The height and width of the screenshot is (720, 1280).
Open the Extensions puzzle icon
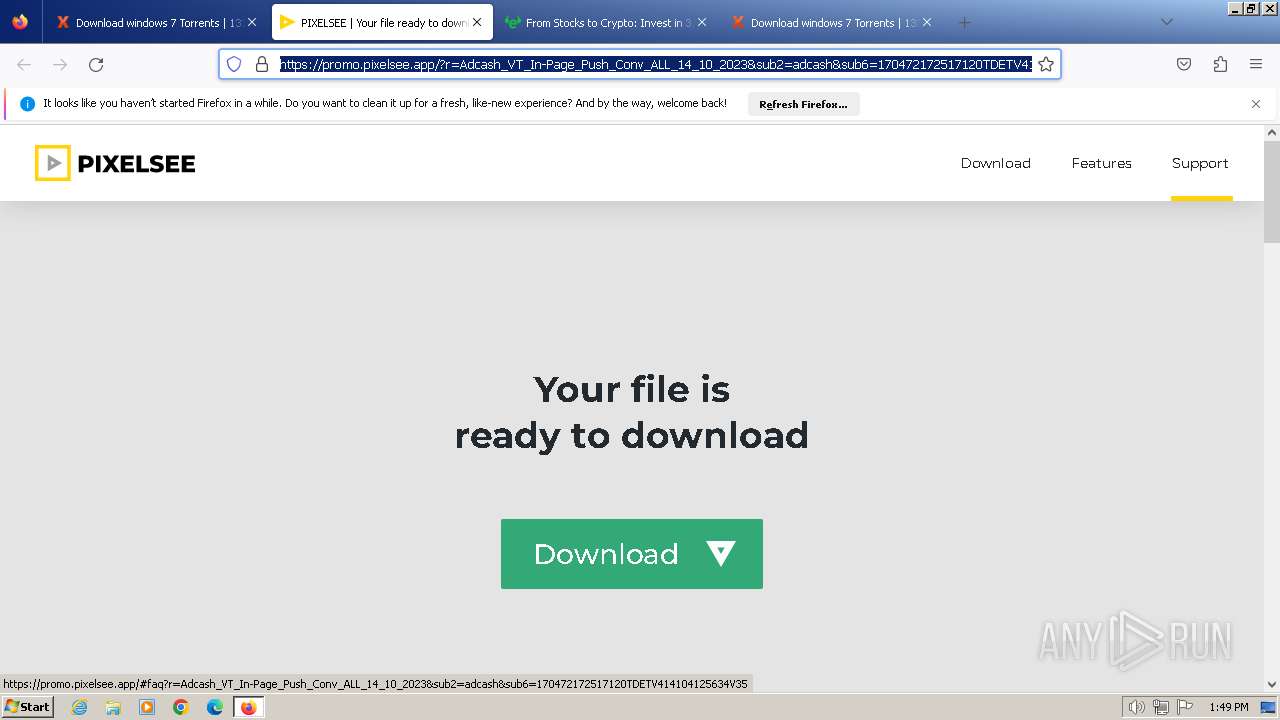tap(1220, 64)
